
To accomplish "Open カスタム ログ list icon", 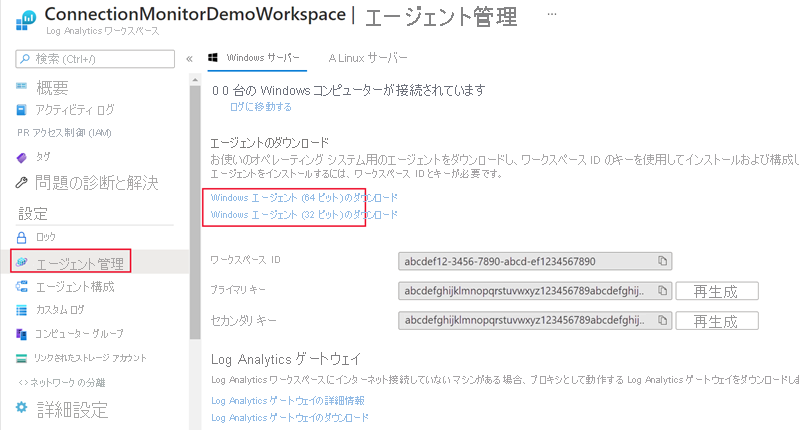I will 21,310.
